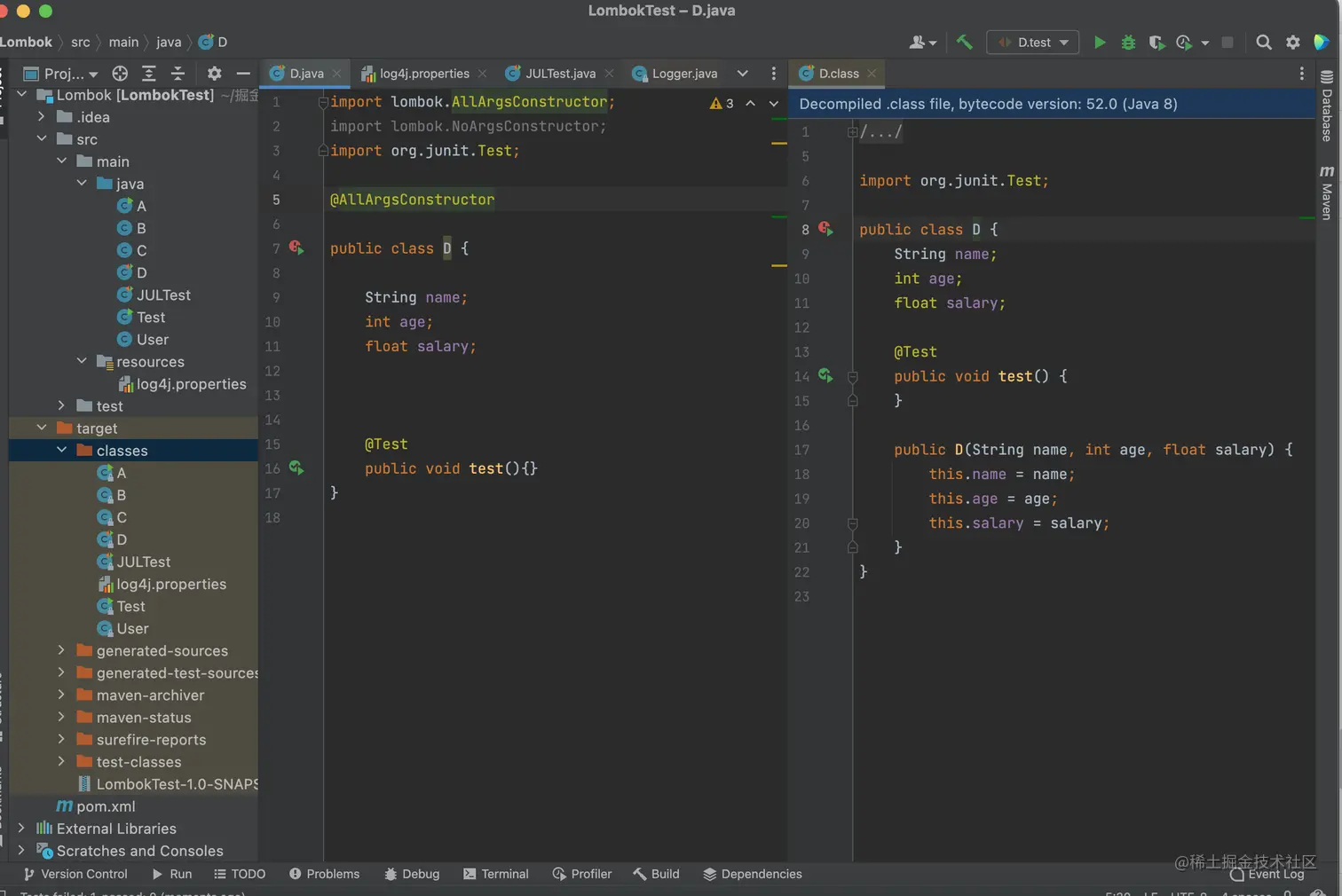Open the Profiler tool window
Viewport: 1342px width, 896px height.
coord(581,874)
